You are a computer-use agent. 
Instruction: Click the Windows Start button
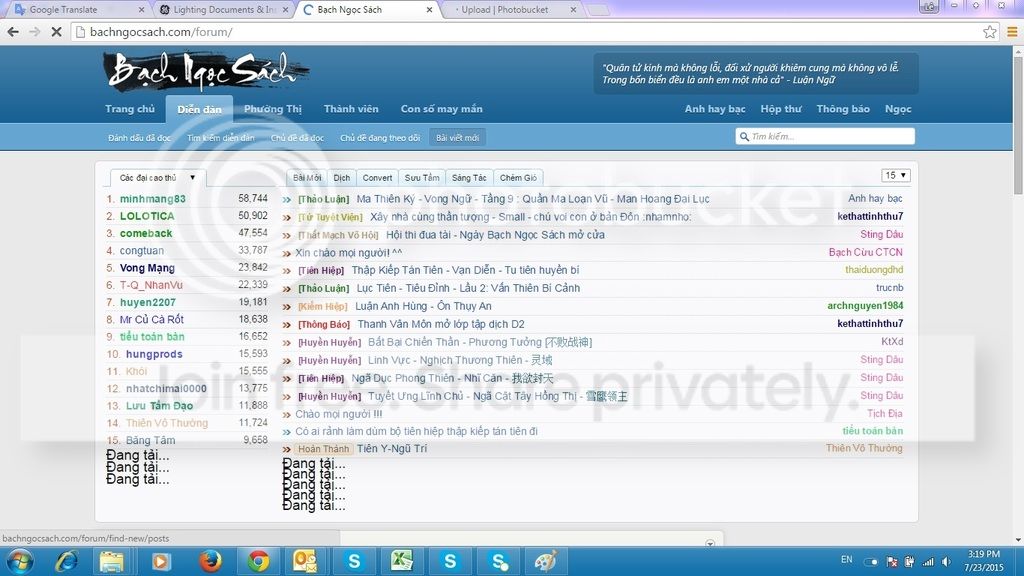click(18, 561)
